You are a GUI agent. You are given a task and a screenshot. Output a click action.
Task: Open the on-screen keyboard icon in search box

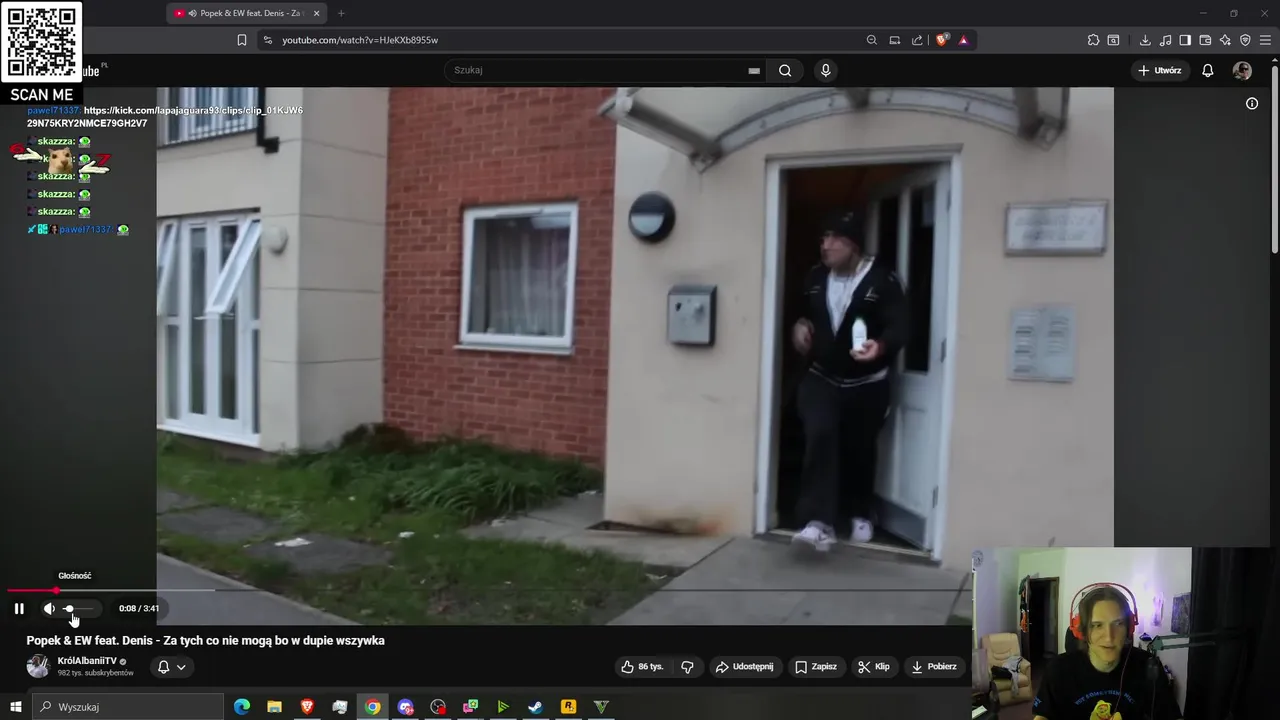[x=754, y=71]
